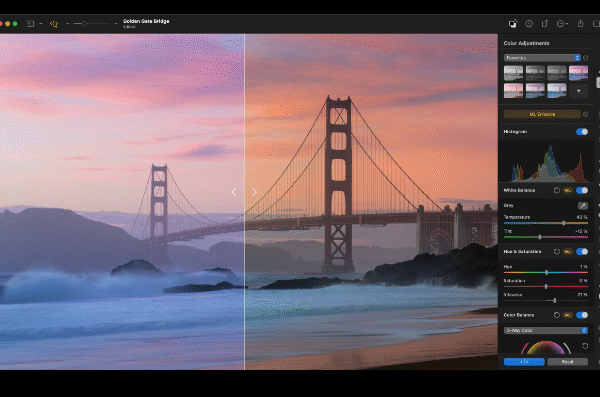Pick gray point with the eyedropper icon
The height and width of the screenshot is (397, 600).
583,206
